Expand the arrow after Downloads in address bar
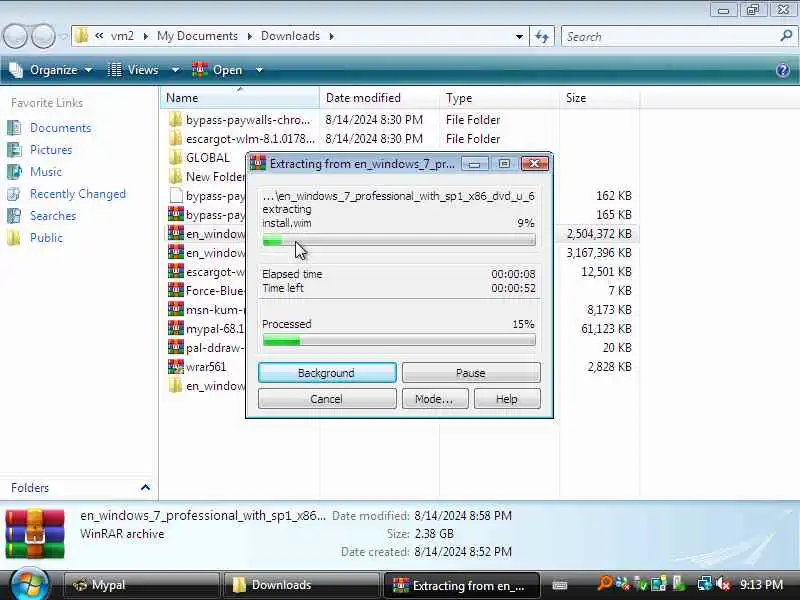Viewport: 800px width, 600px height. click(332, 36)
